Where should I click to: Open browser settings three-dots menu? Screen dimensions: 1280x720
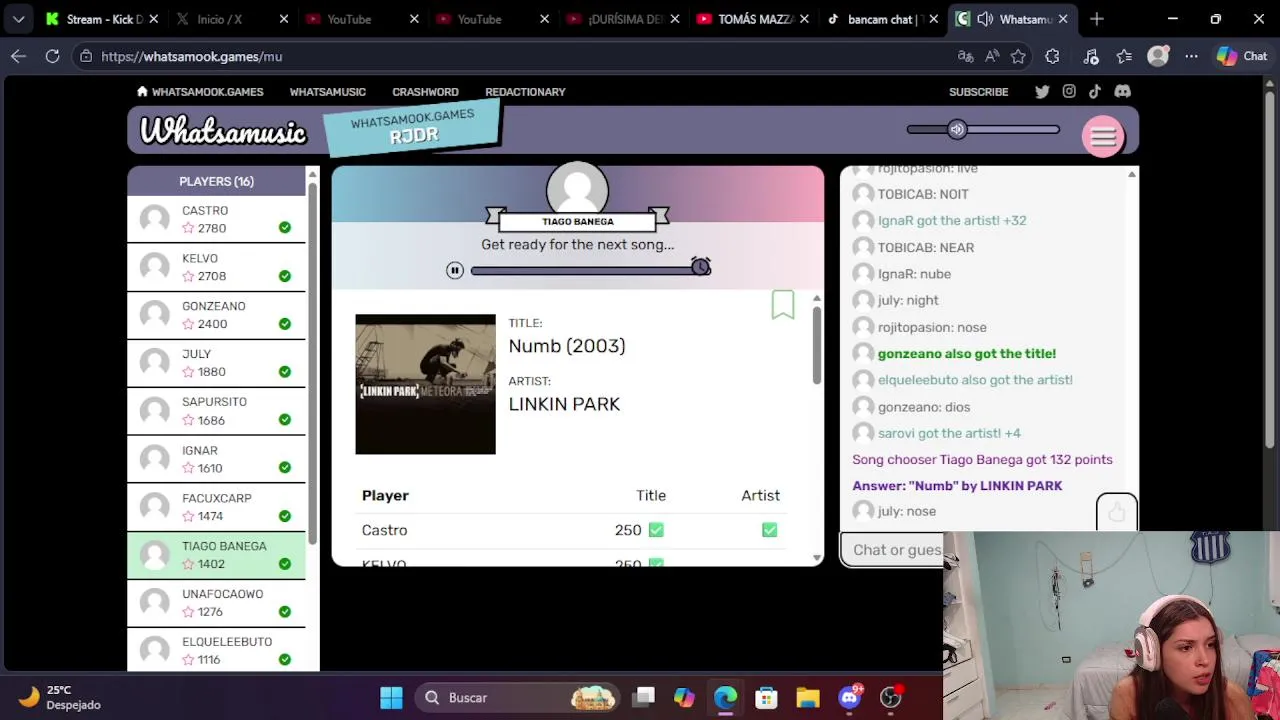point(1190,56)
